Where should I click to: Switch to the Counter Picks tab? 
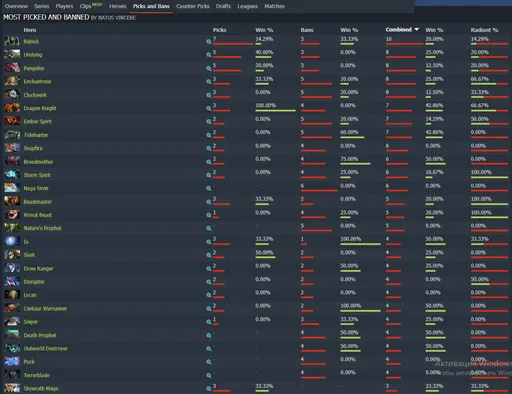tap(193, 6)
